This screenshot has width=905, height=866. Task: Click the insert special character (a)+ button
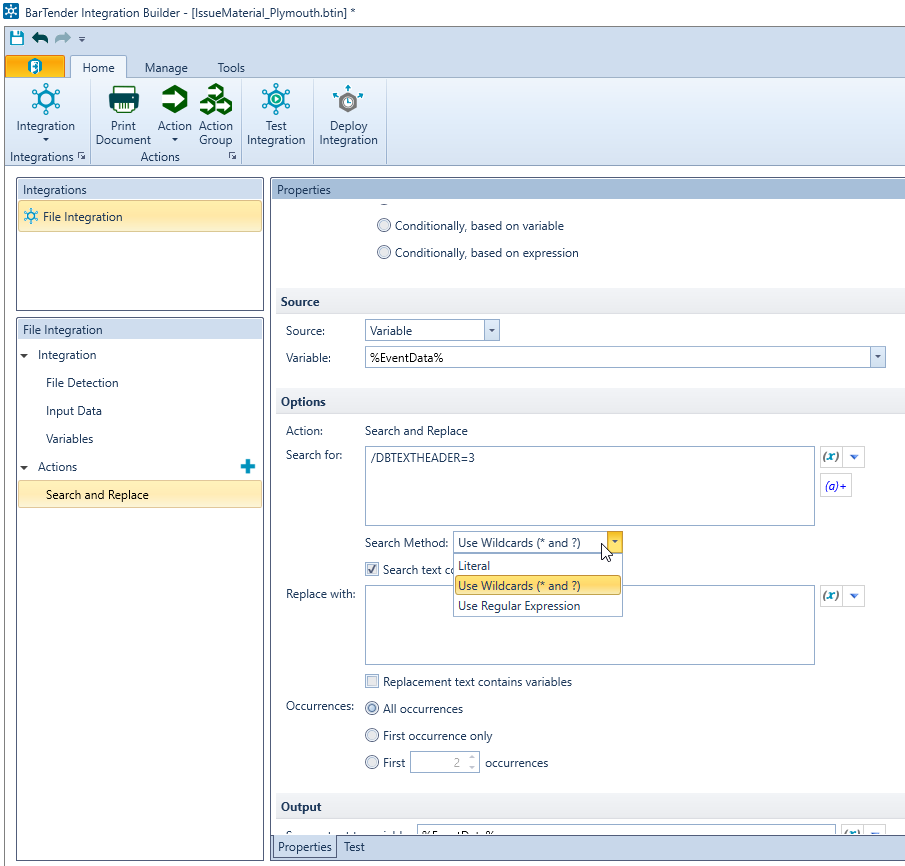tap(835, 487)
